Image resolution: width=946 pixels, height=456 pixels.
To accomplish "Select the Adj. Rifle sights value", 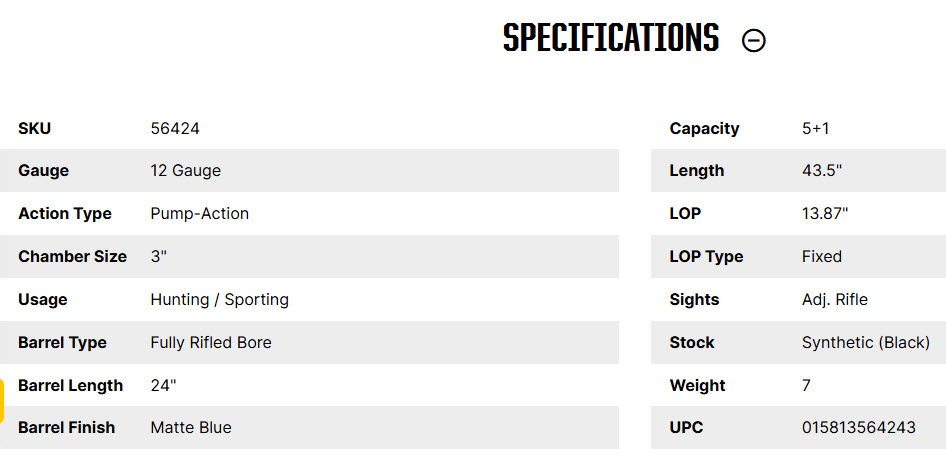I will point(835,300).
